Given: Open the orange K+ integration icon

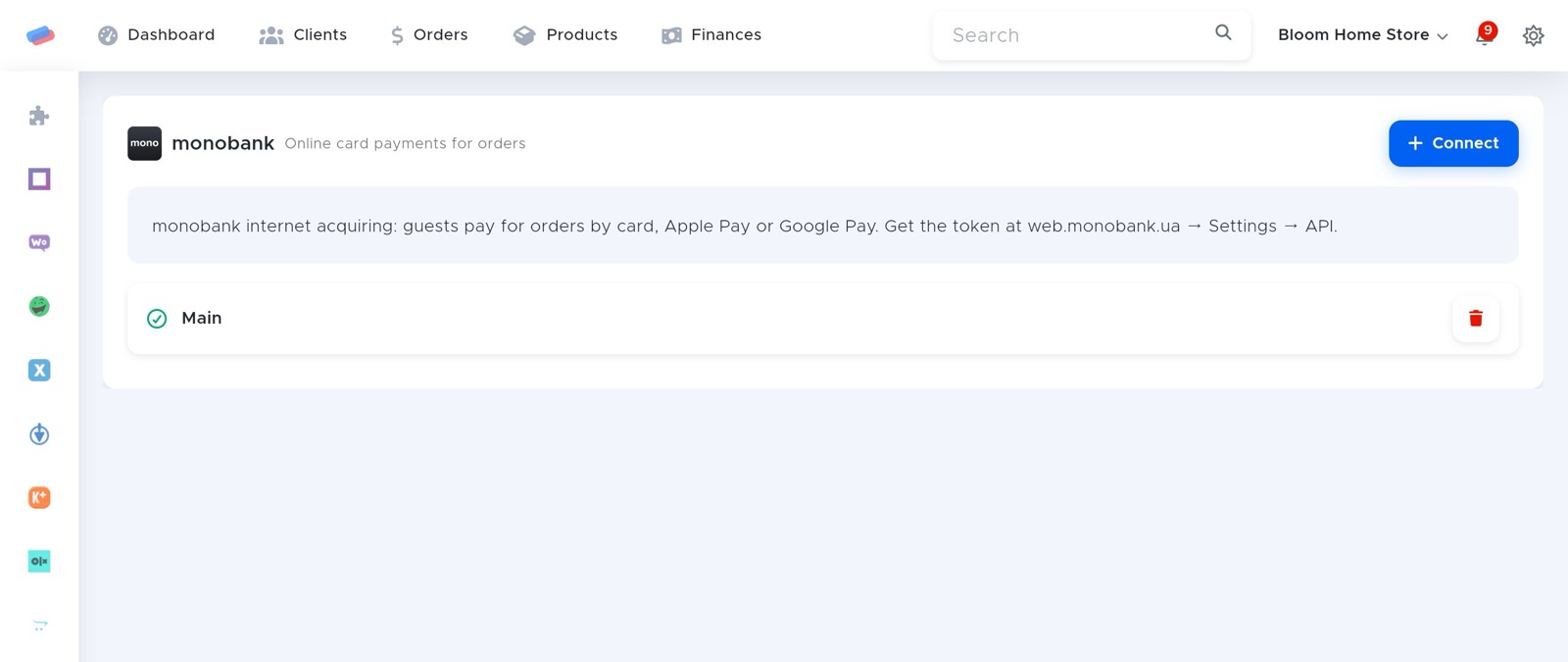Looking at the screenshot, I should [39, 497].
